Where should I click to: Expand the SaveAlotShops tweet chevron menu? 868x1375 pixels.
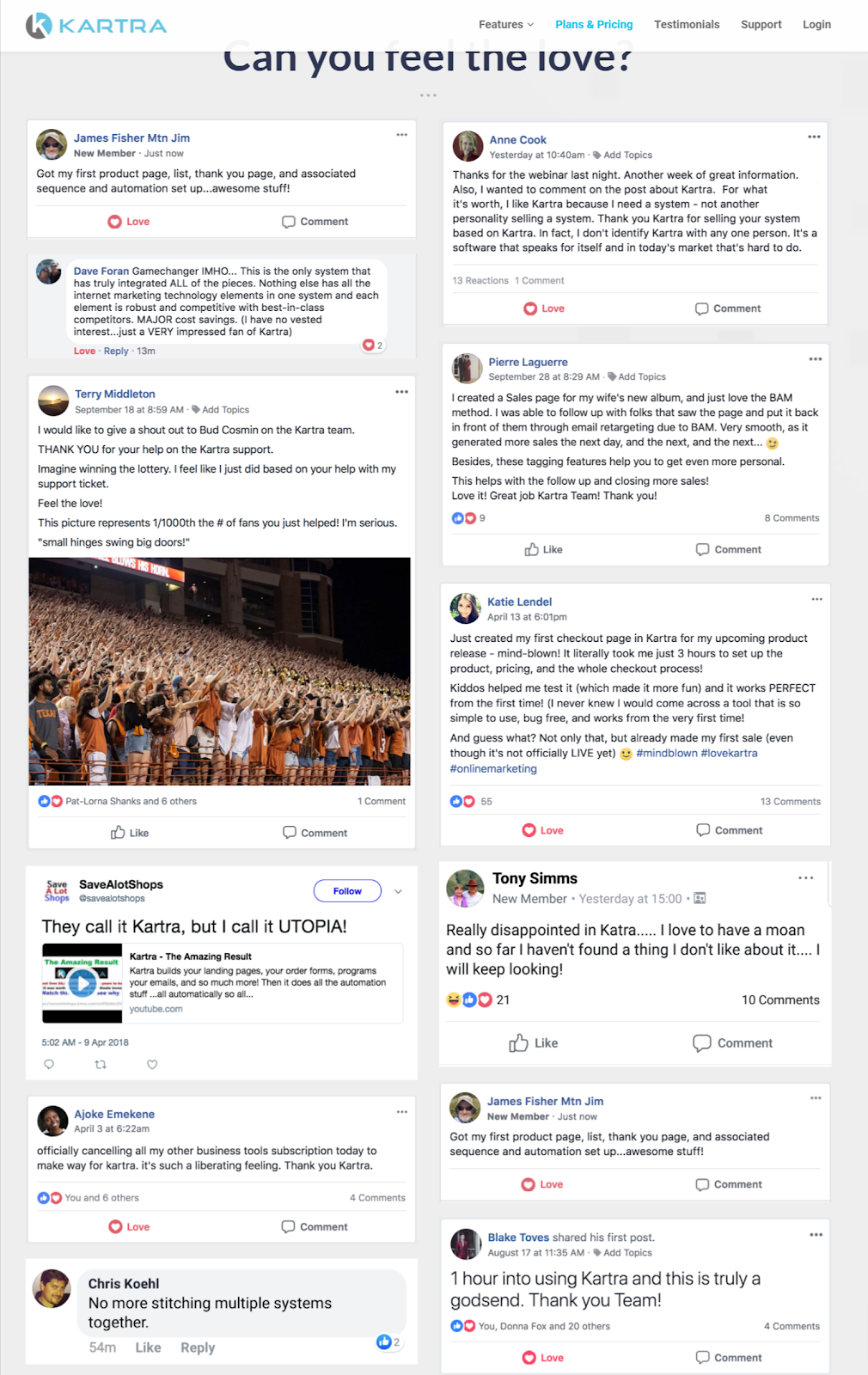pos(398,891)
